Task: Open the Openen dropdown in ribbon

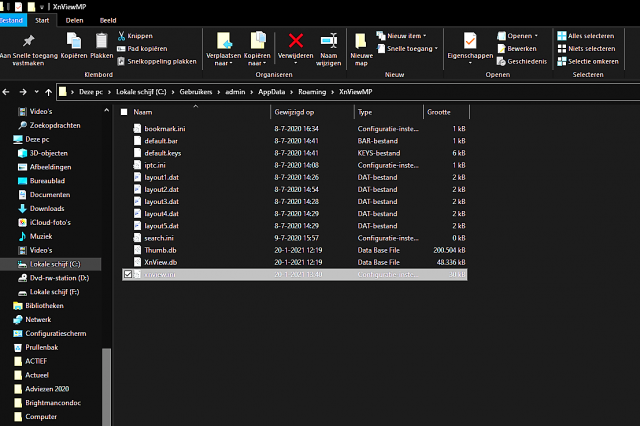Action: point(518,36)
